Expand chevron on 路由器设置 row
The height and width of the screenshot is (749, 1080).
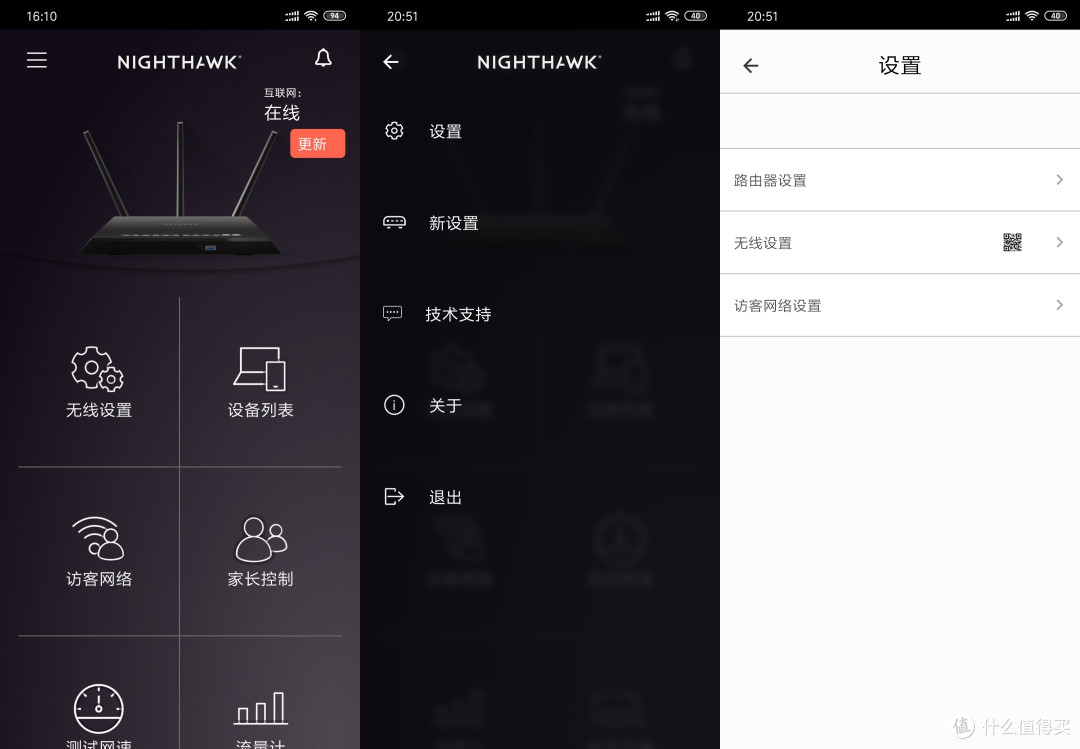(x=1059, y=179)
